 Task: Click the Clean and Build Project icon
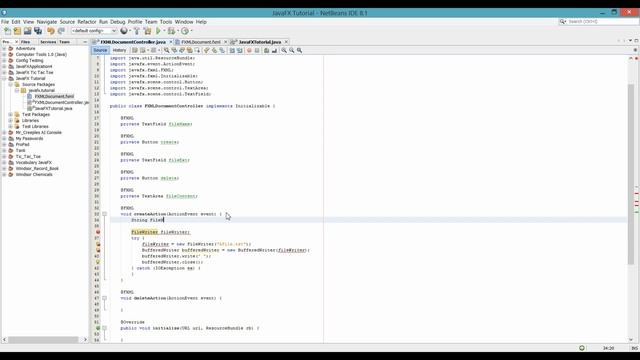(147, 31)
